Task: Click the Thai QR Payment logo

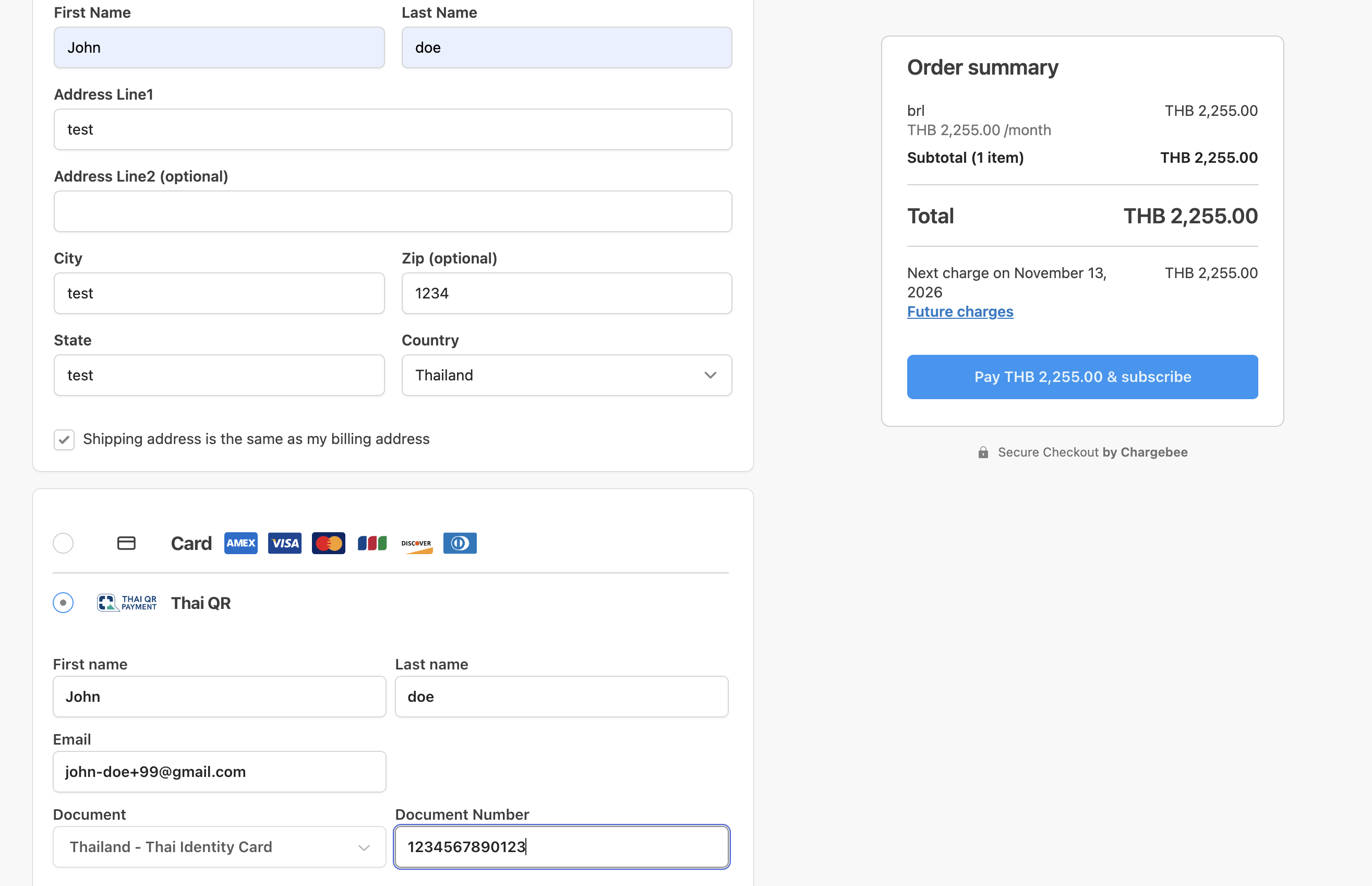Action: coord(126,602)
